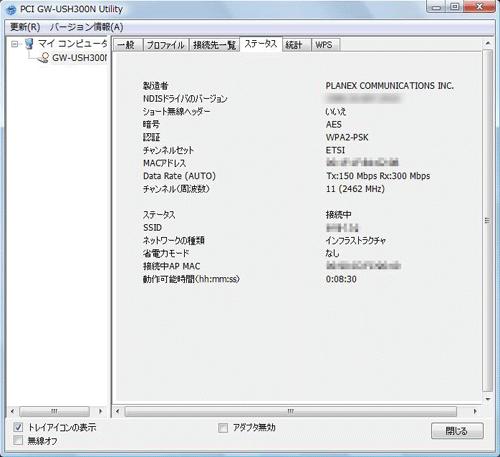Click the PCI utility app icon in title bar
Image resolution: width=500 pixels, height=457 pixels.
(x=11, y=9)
